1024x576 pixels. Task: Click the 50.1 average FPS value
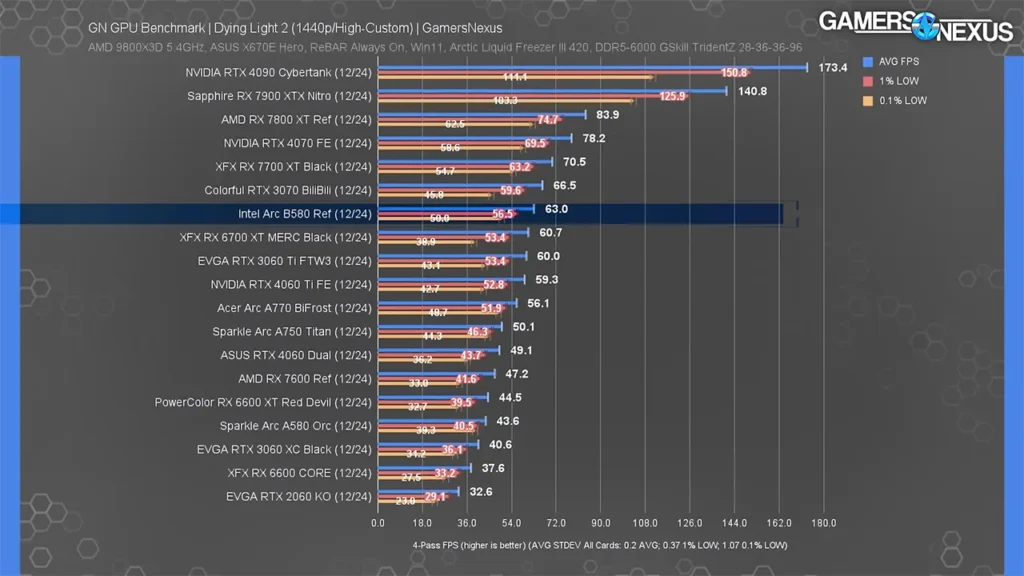point(524,327)
